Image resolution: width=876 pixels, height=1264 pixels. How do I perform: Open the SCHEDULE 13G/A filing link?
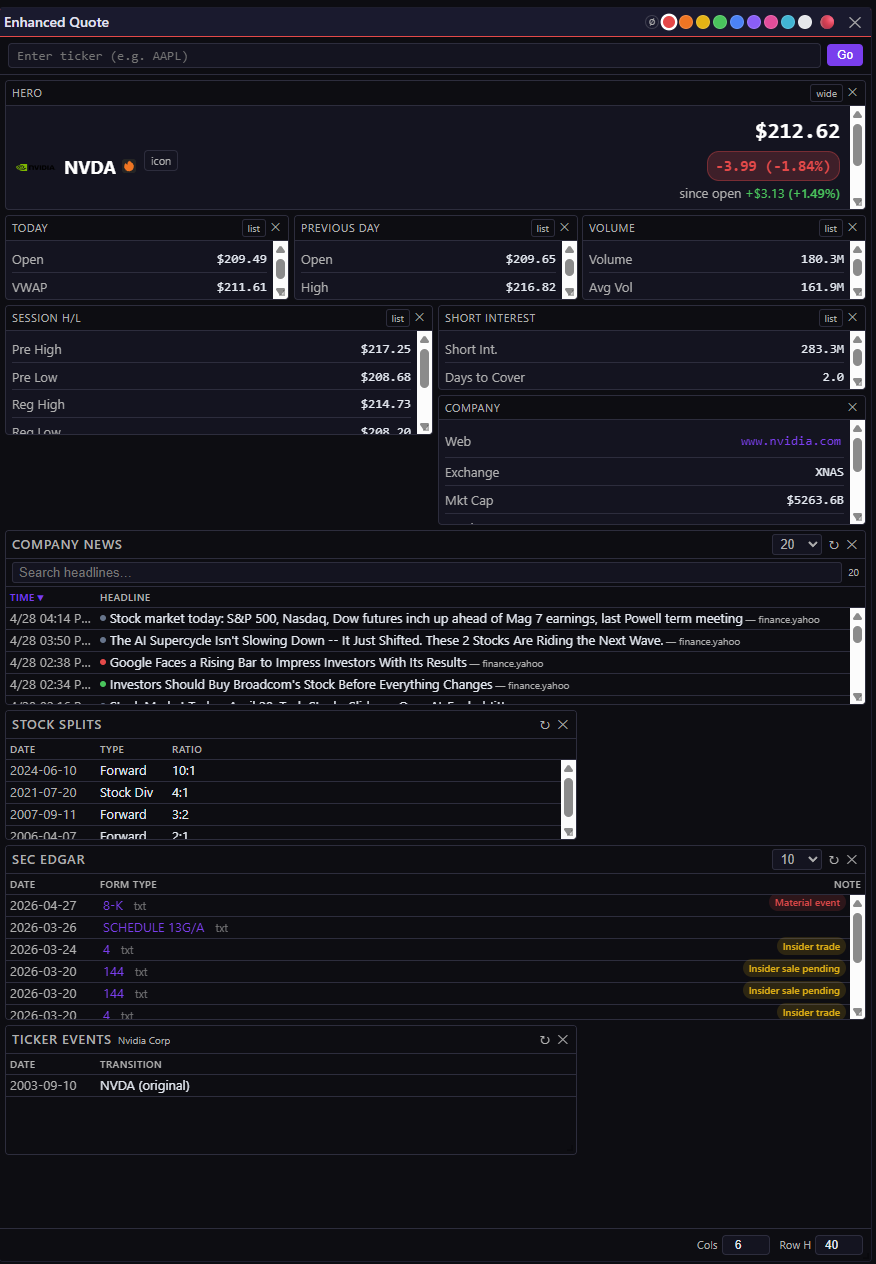pos(153,928)
